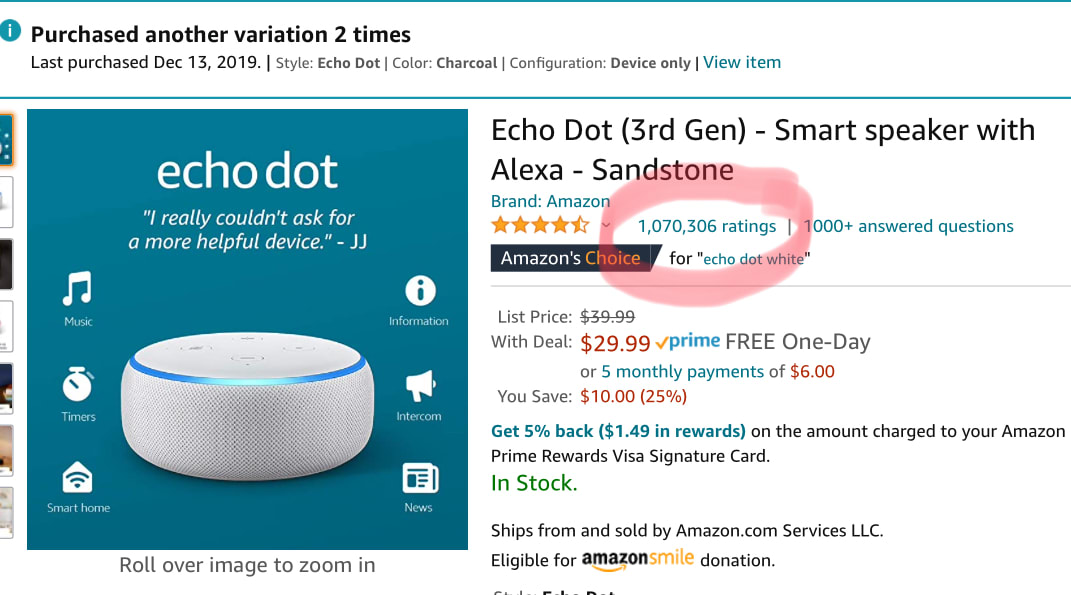This screenshot has height=595, width=1071.
Task: Click info icon beside 'Purchased another variation'
Action: tap(11, 31)
